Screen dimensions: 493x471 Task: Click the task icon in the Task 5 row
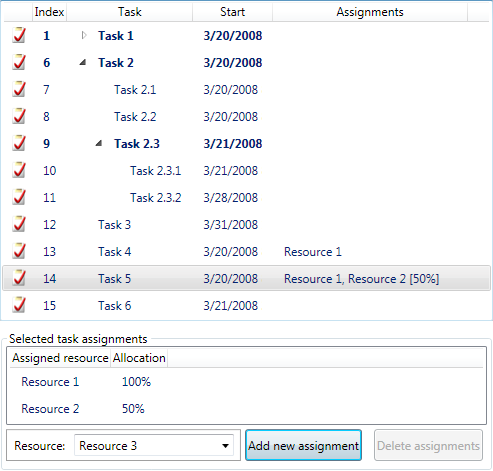point(19,278)
